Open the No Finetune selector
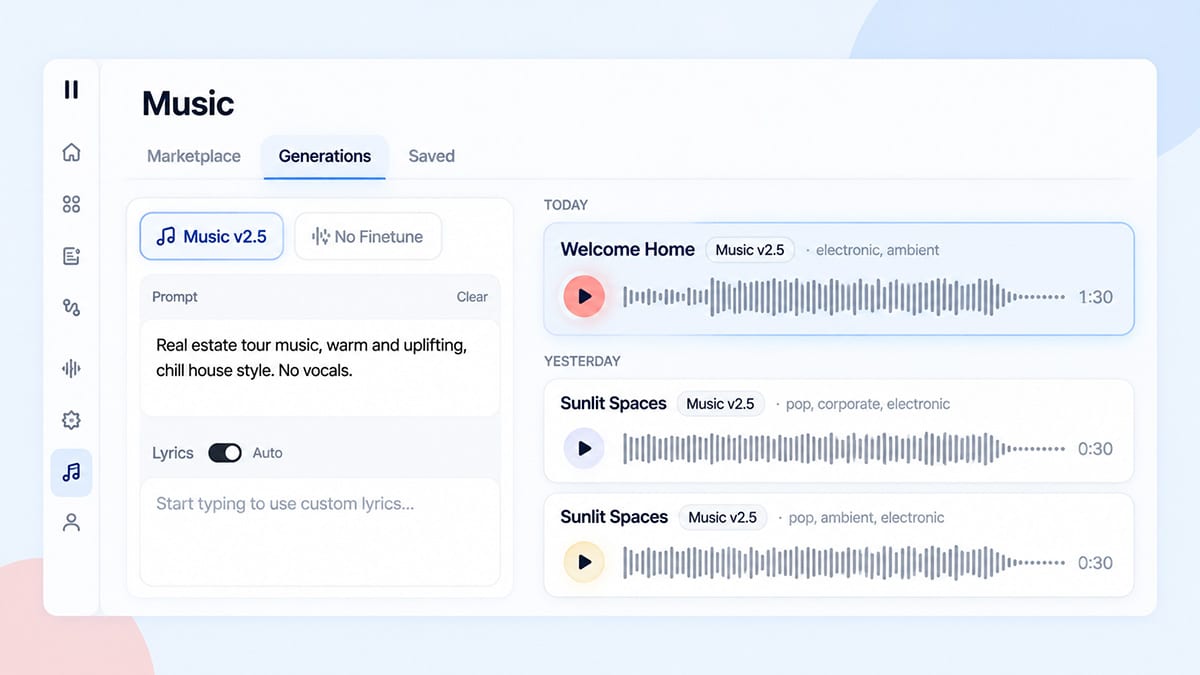1200x675 pixels. (368, 237)
